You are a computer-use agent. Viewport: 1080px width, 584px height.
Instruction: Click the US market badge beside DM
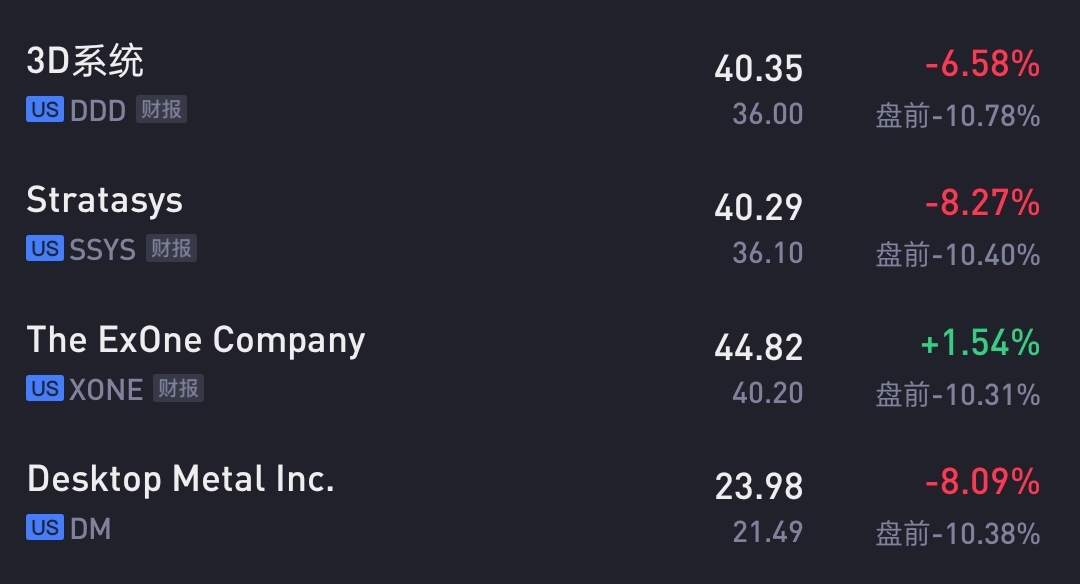[x=45, y=528]
